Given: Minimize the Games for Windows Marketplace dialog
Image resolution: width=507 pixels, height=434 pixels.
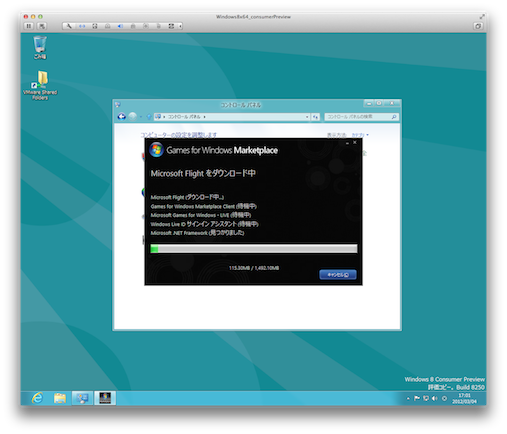Looking at the screenshot, I should pos(347,143).
